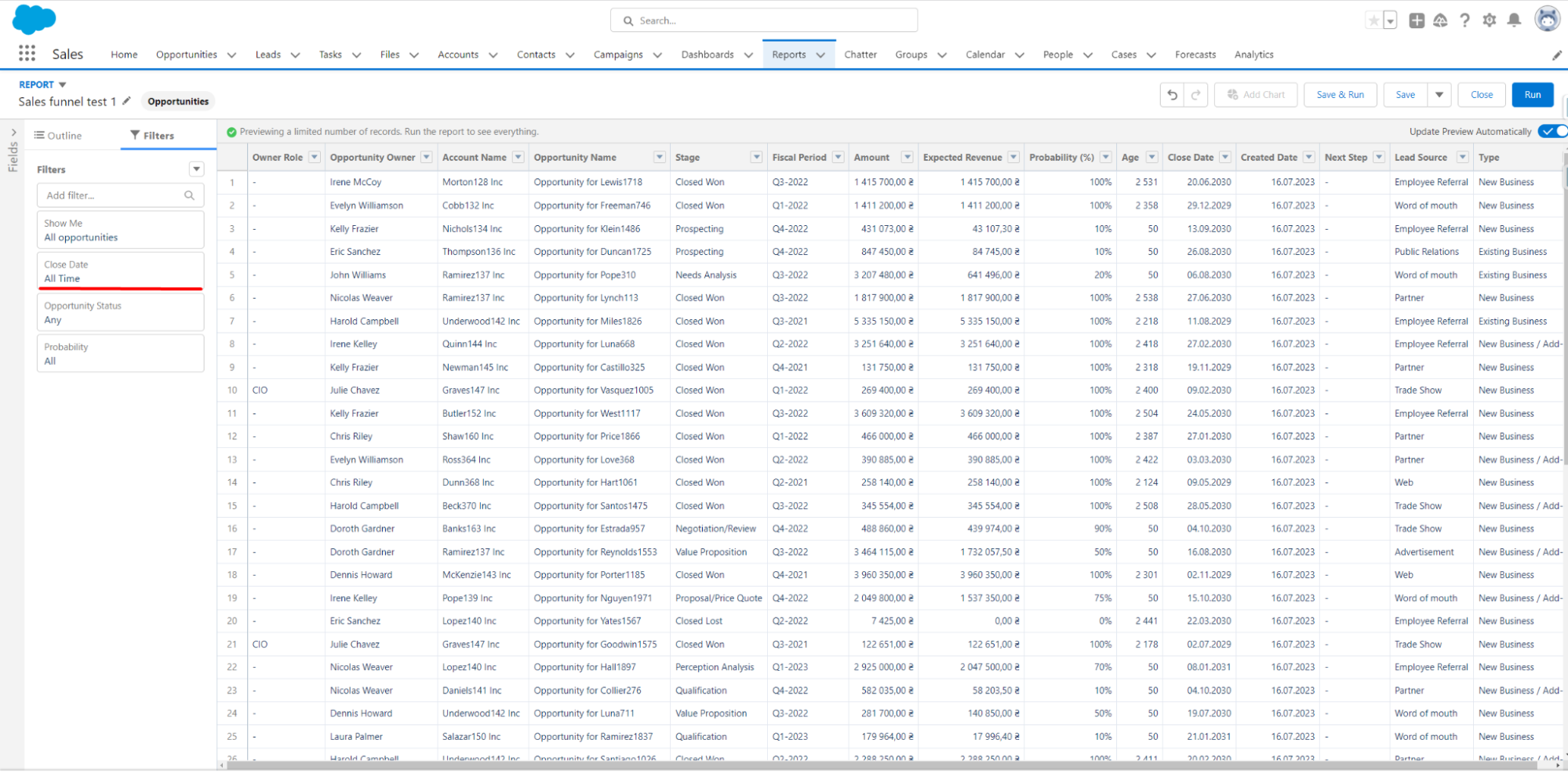
Task: Click the redo arrow icon
Action: [1195, 94]
